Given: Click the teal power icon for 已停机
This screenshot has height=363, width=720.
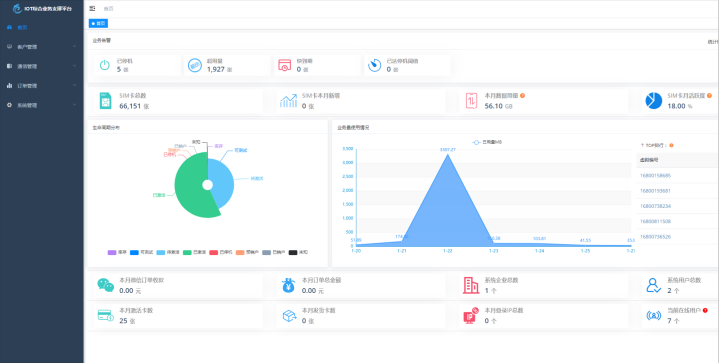Looking at the screenshot, I should [105, 65].
